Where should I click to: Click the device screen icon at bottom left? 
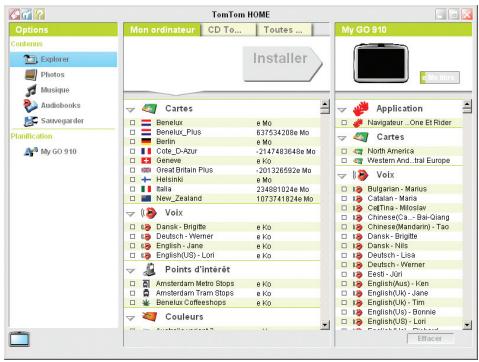(20, 339)
